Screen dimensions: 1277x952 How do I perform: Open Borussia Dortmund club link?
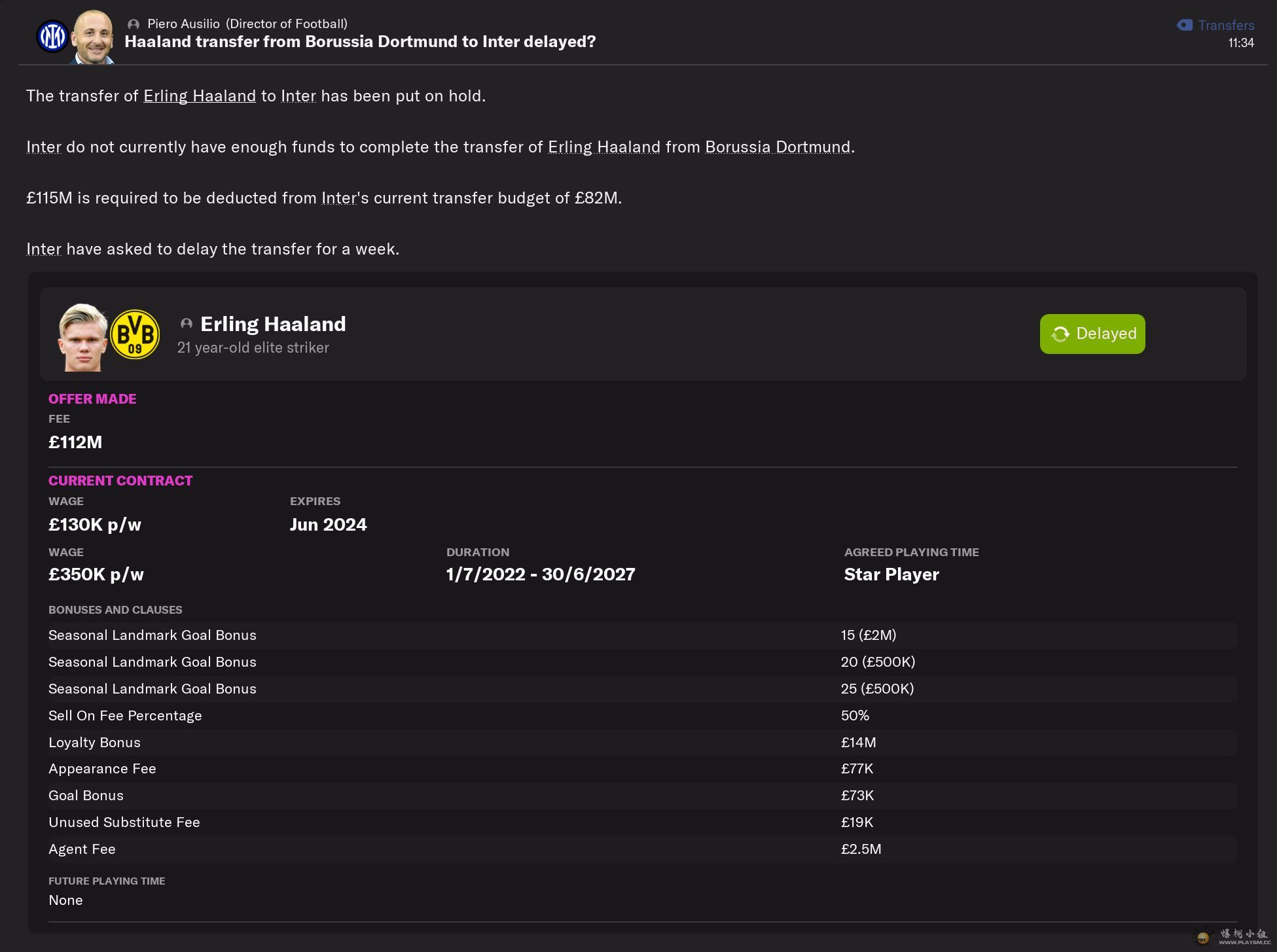tap(778, 147)
